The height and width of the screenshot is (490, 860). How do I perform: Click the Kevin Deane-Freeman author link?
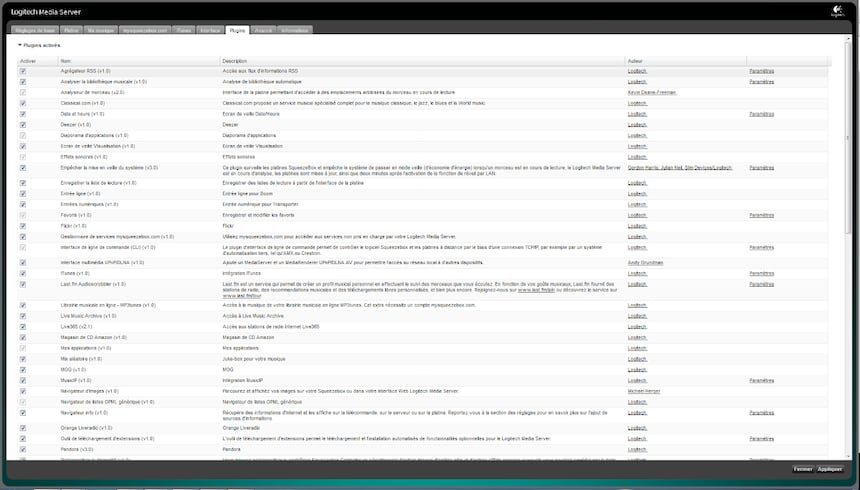pyautogui.click(x=652, y=93)
